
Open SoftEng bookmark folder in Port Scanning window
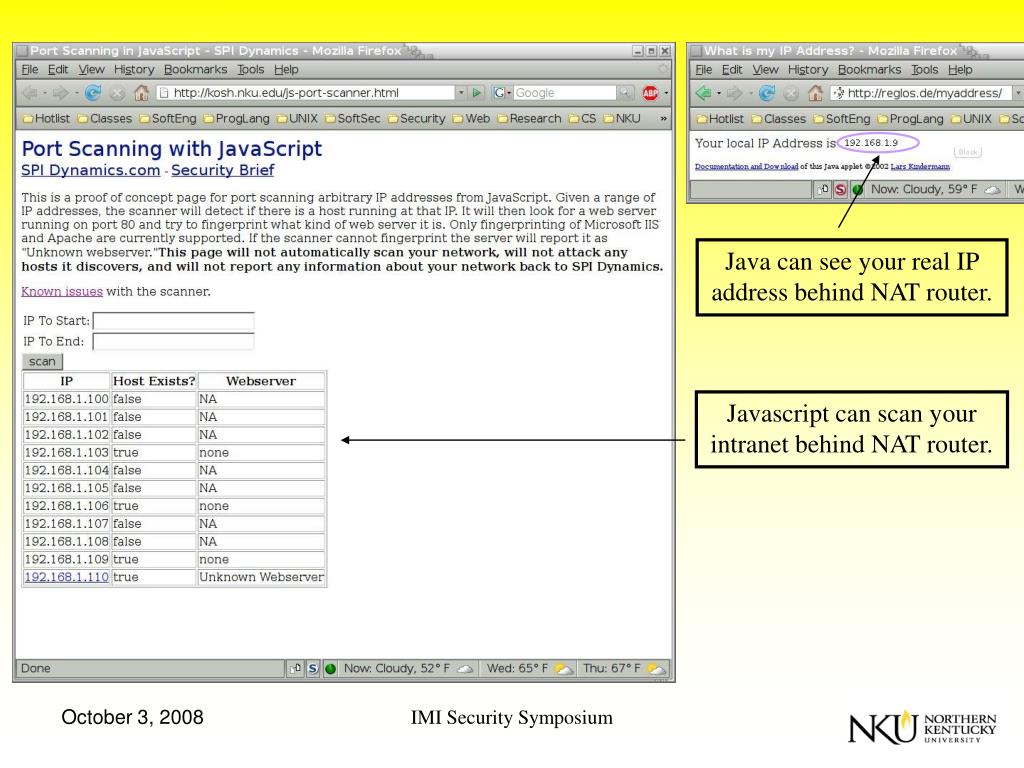(168, 119)
